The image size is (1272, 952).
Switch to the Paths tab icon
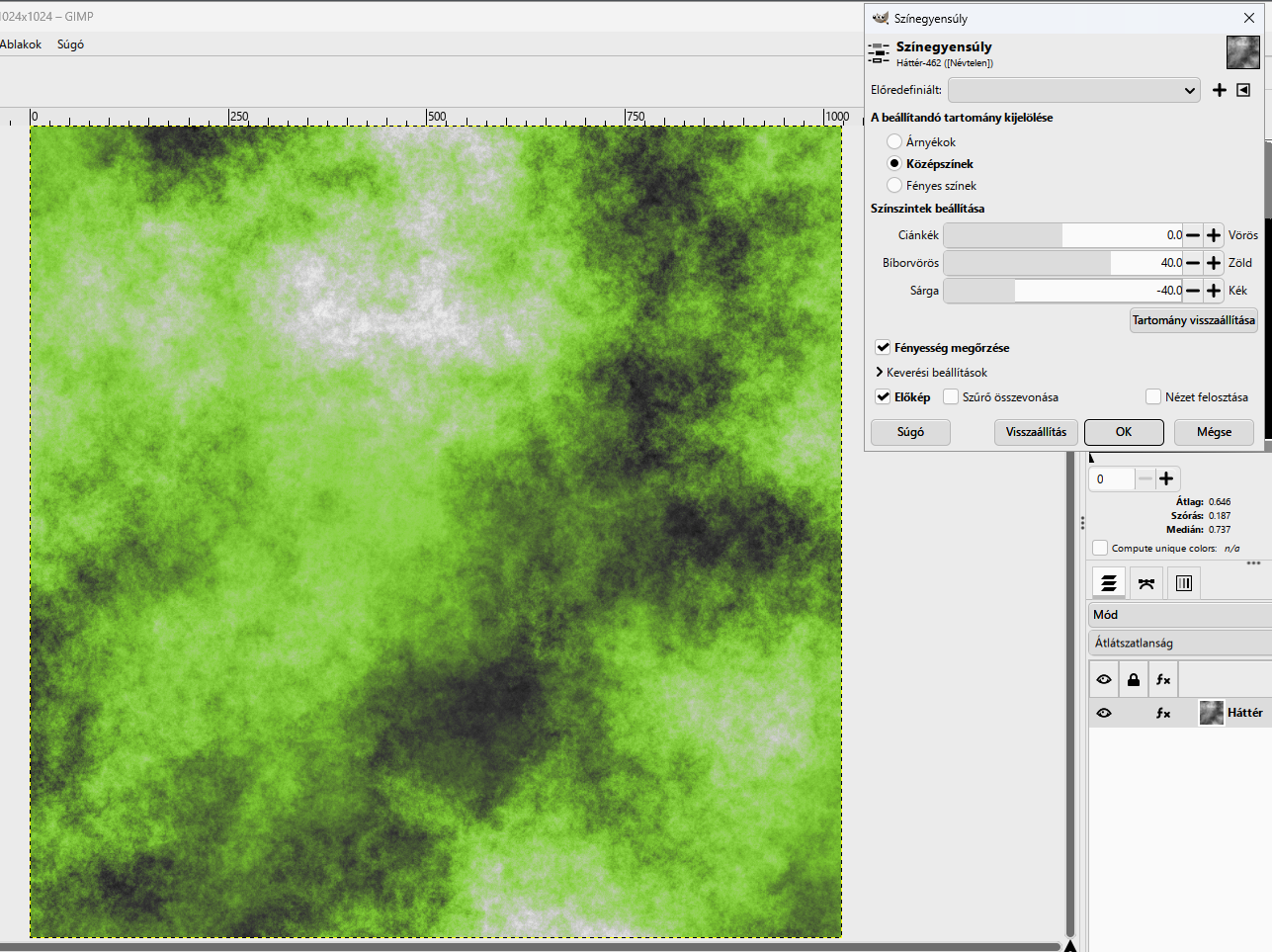coord(1146,583)
